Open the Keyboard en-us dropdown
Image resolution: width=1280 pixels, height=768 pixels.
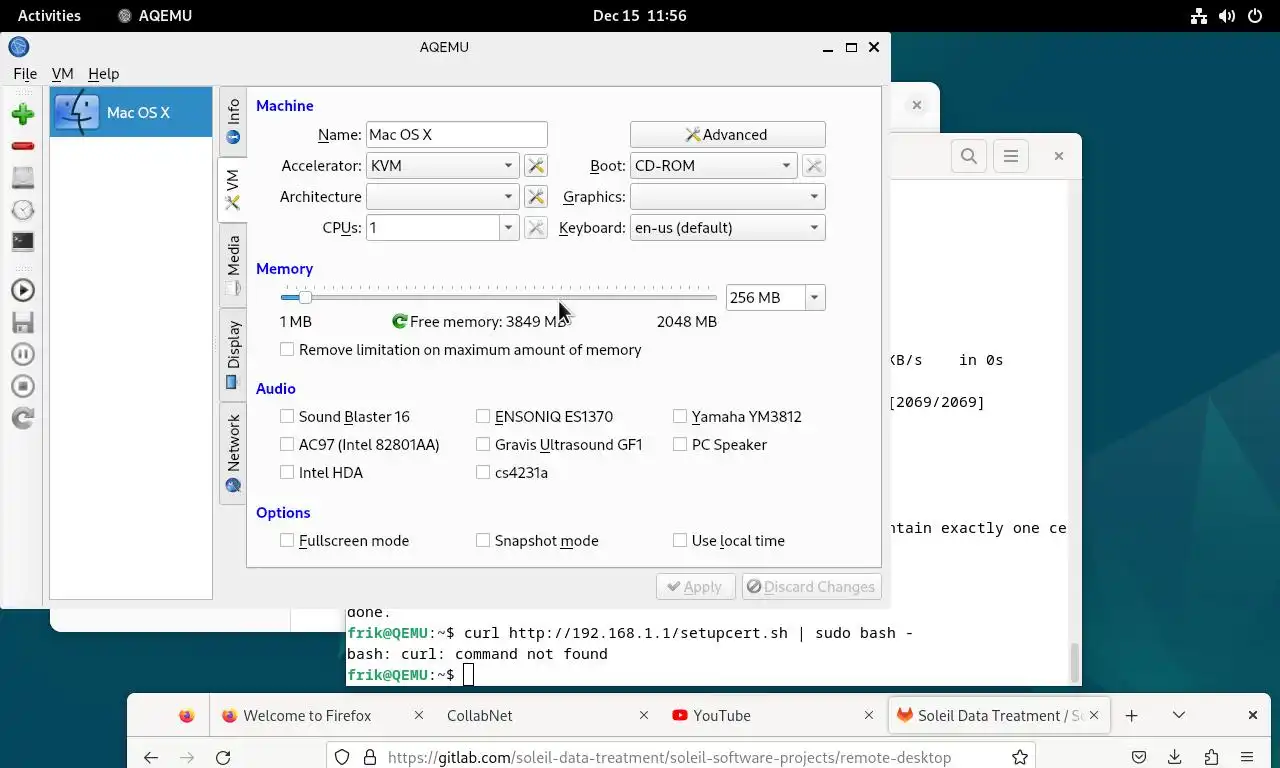(728, 228)
